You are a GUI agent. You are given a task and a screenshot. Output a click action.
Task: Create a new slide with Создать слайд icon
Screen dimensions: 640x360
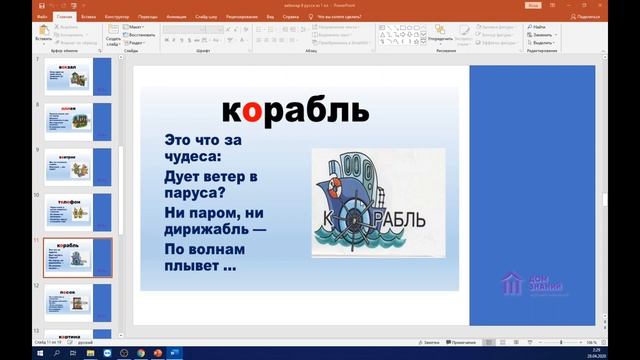(x=113, y=30)
